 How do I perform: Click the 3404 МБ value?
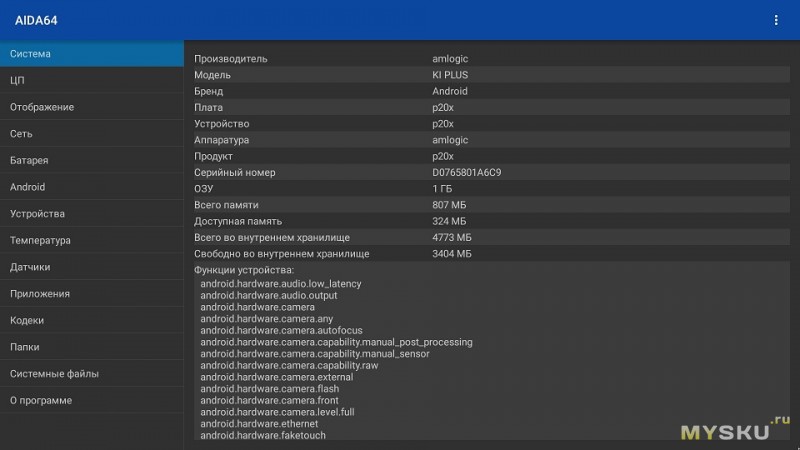point(452,254)
